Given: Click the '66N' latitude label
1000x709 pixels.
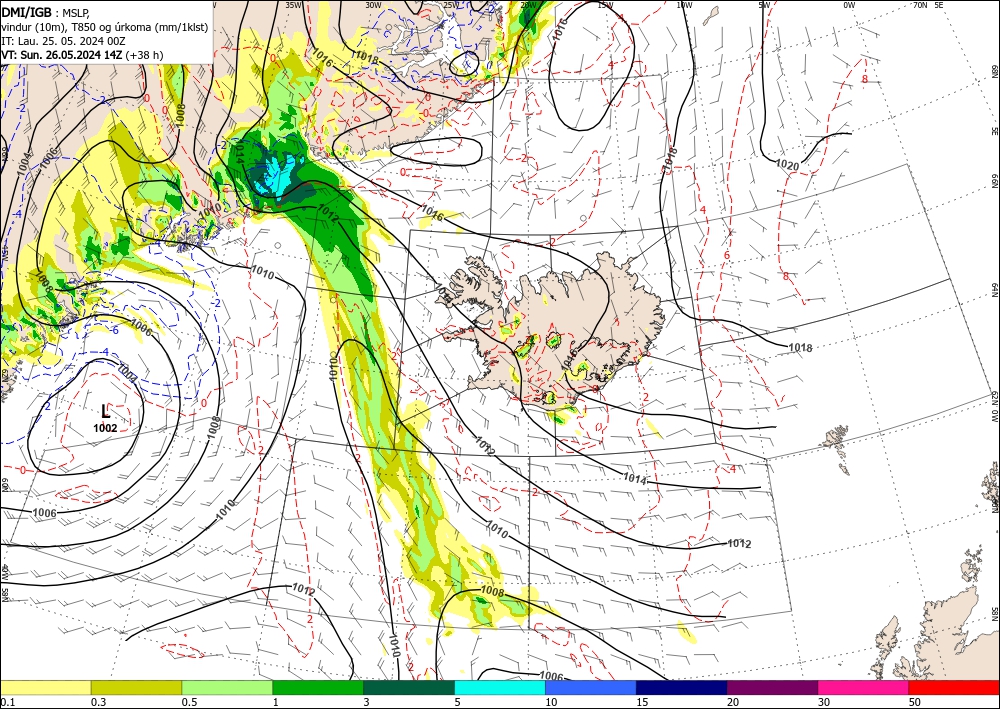Looking at the screenshot, I should click(x=994, y=181).
